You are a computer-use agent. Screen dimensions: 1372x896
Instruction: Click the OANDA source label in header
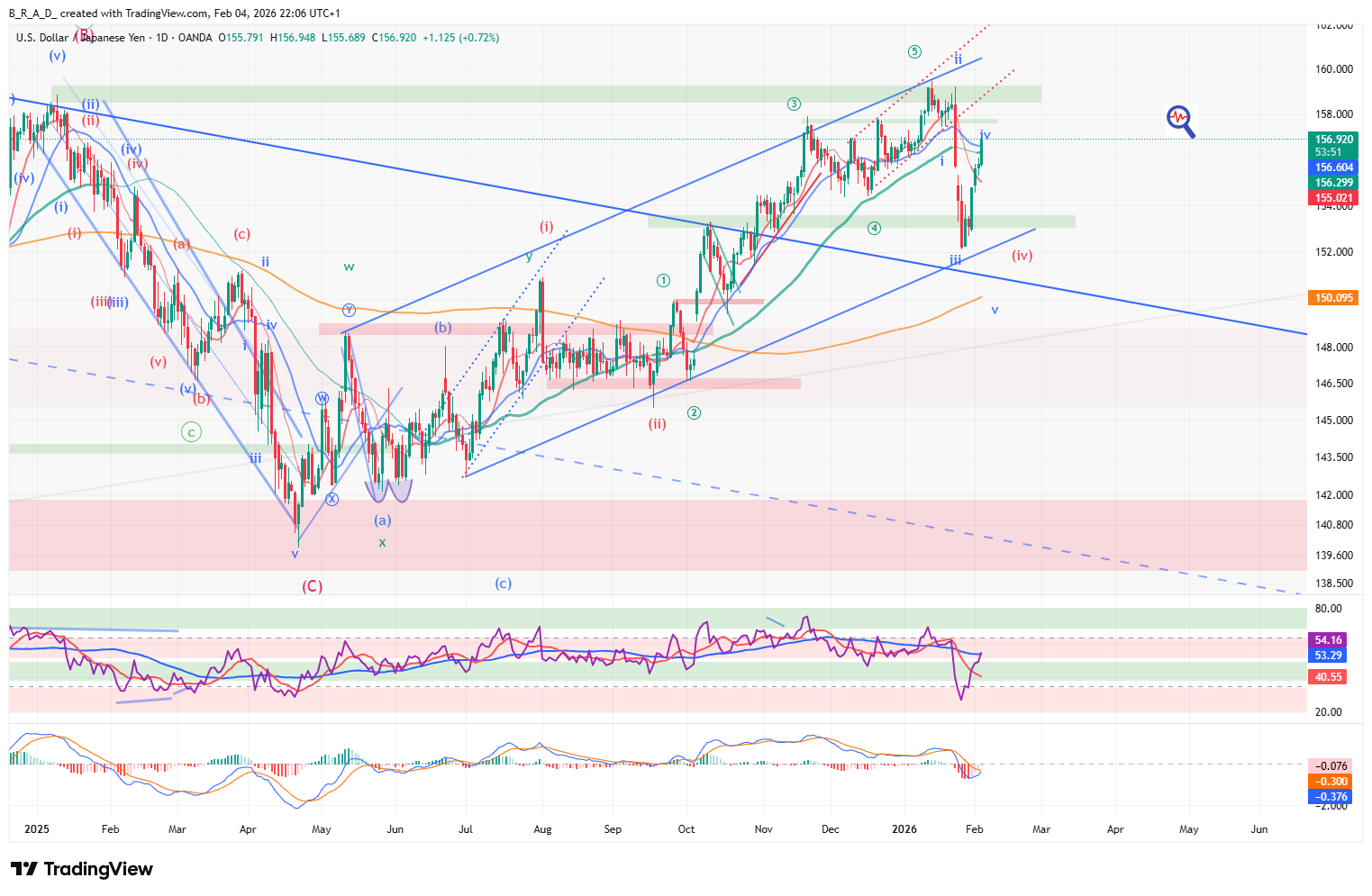[195, 38]
